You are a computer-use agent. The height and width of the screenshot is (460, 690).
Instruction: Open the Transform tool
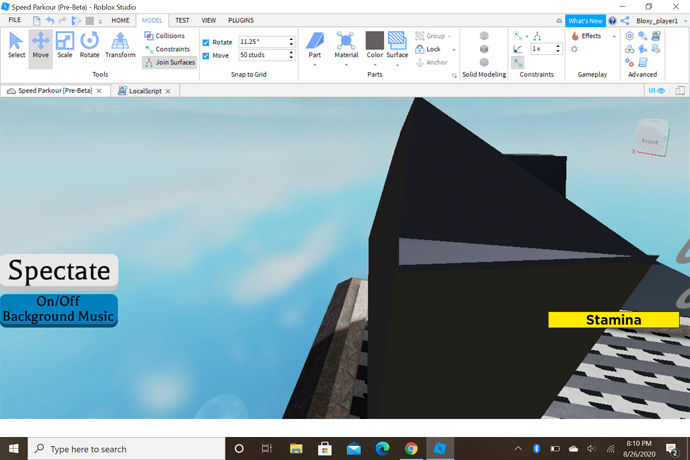point(120,45)
